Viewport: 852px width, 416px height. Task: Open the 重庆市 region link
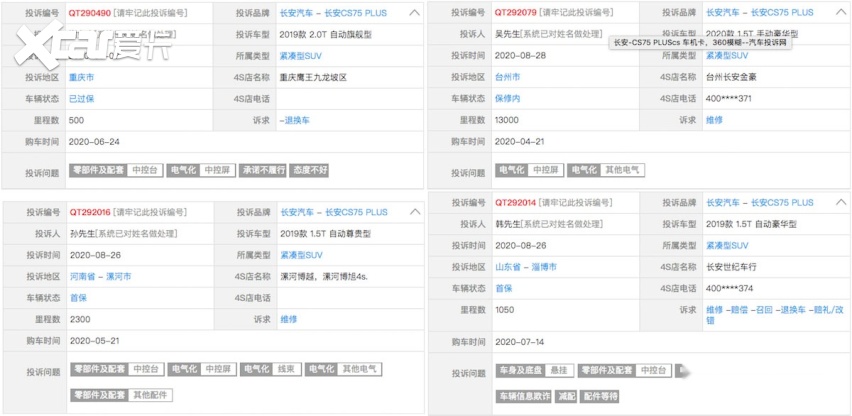pos(82,77)
